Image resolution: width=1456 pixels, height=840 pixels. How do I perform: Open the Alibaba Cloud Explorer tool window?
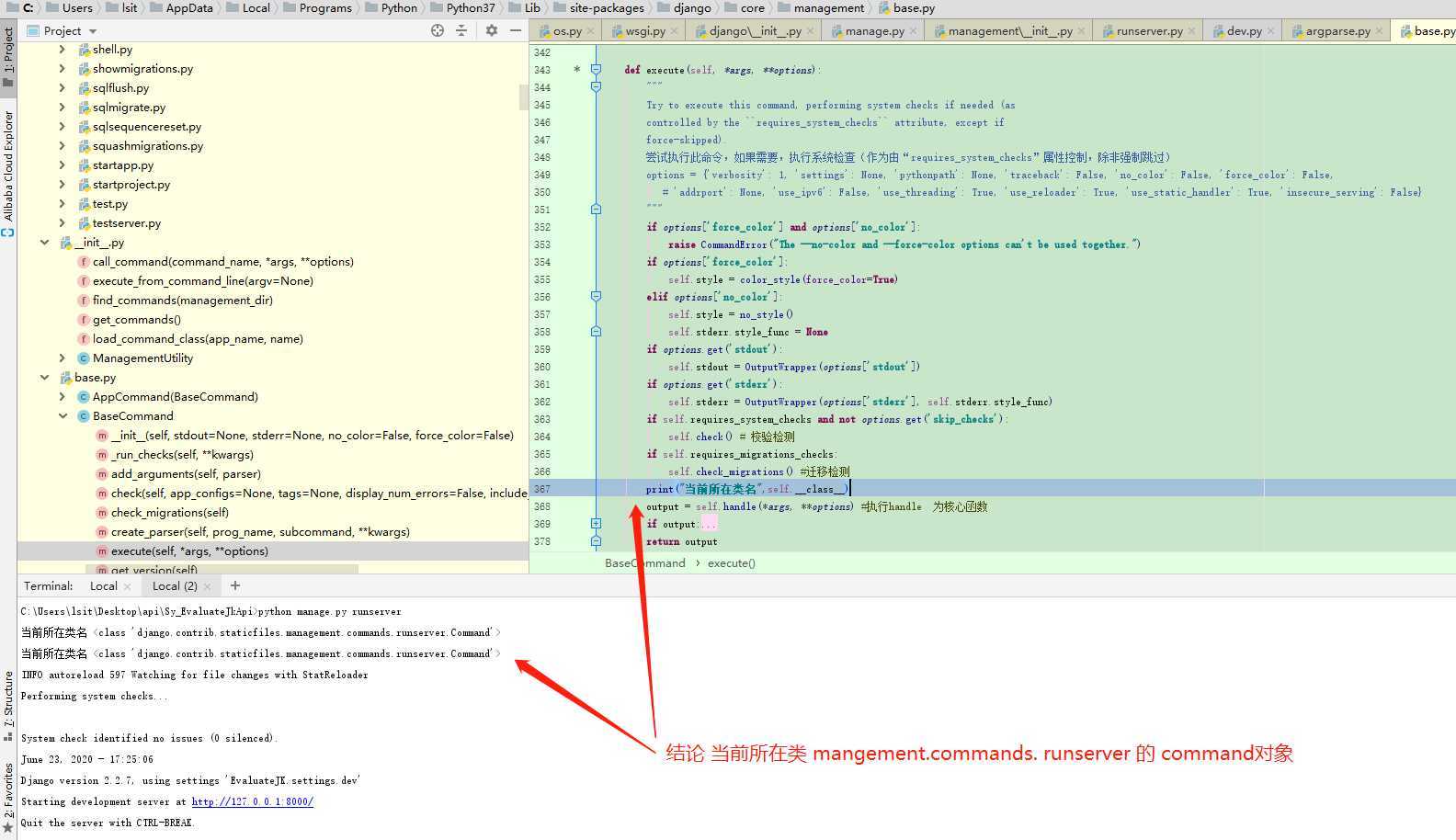coord(8,173)
